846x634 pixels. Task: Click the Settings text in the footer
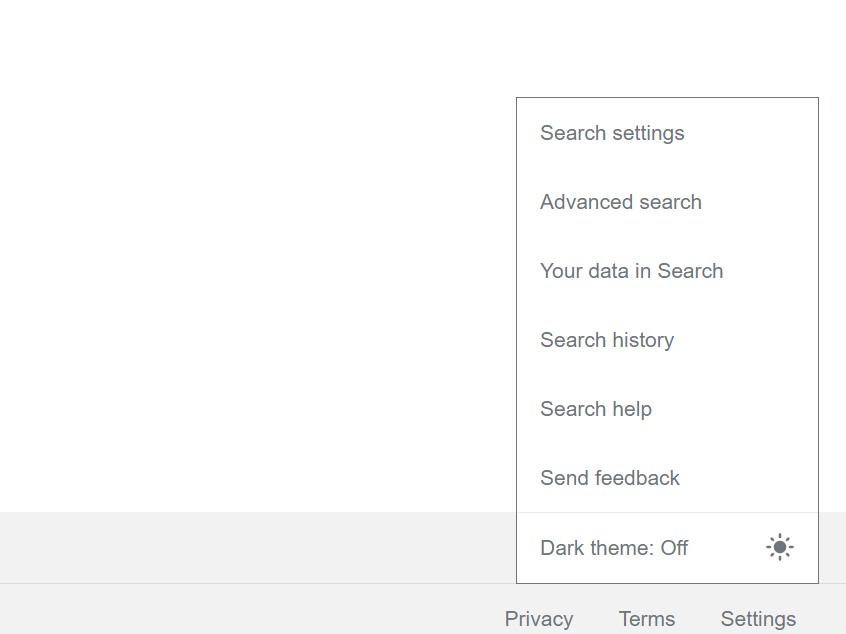(758, 619)
